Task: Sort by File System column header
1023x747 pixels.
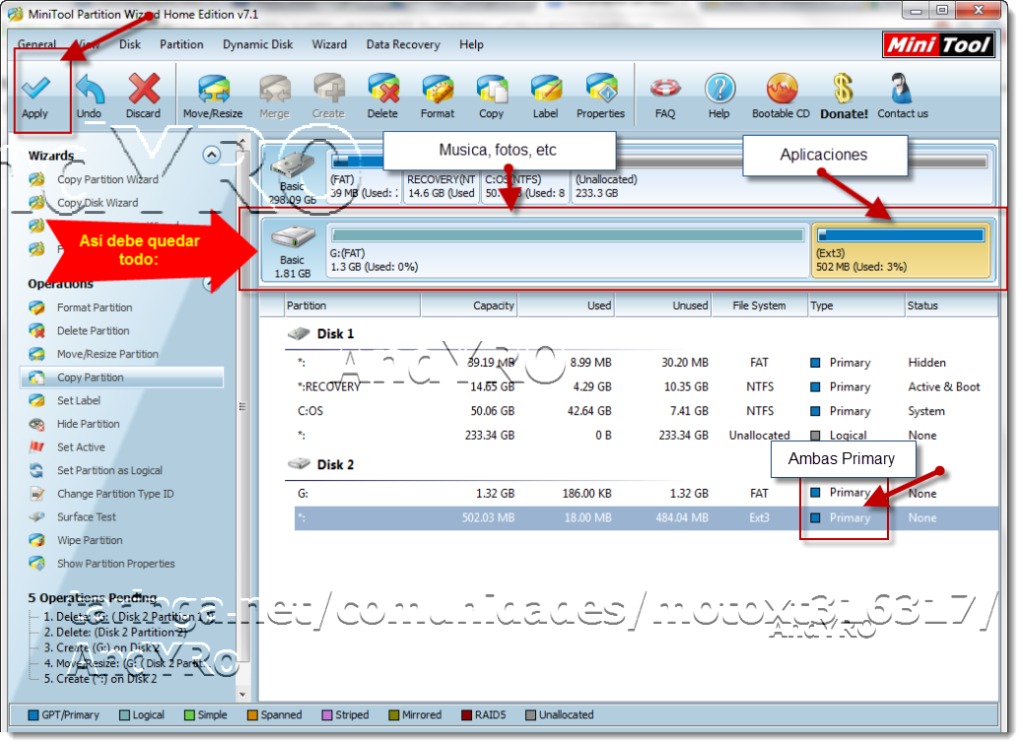Action: pos(759,305)
